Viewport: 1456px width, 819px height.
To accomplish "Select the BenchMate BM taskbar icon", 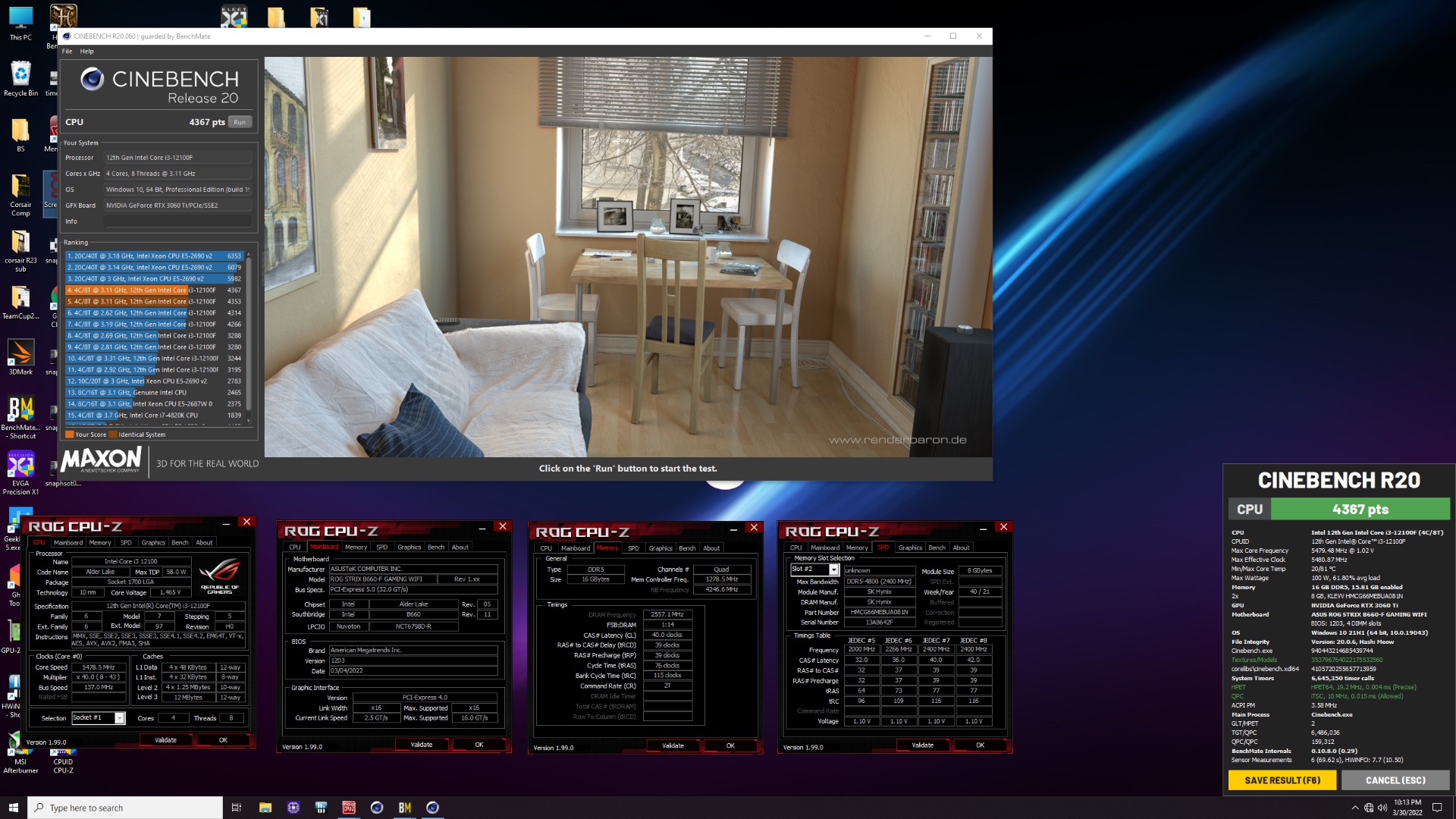I will pos(405,808).
